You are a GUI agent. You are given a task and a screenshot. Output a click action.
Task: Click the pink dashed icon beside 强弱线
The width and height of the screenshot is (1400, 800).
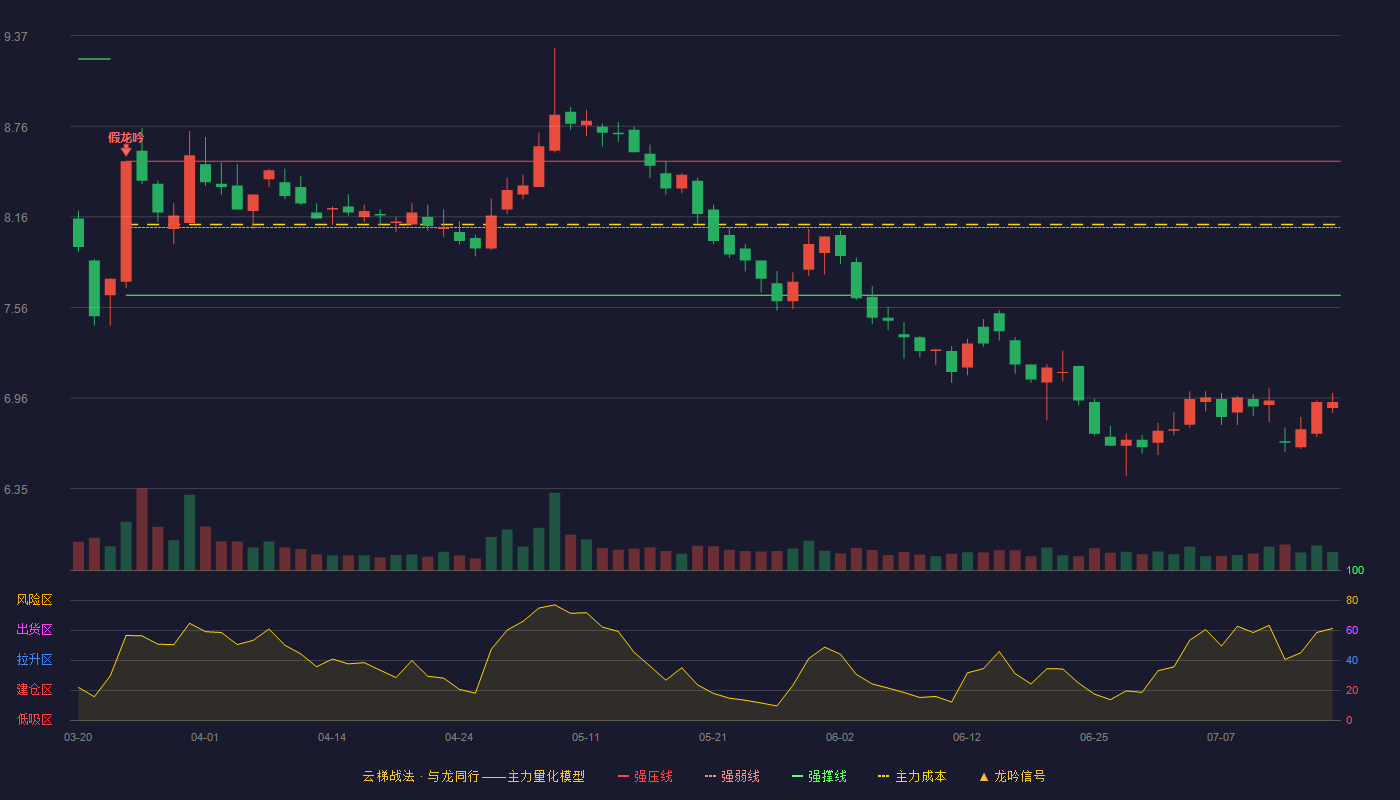coord(710,777)
